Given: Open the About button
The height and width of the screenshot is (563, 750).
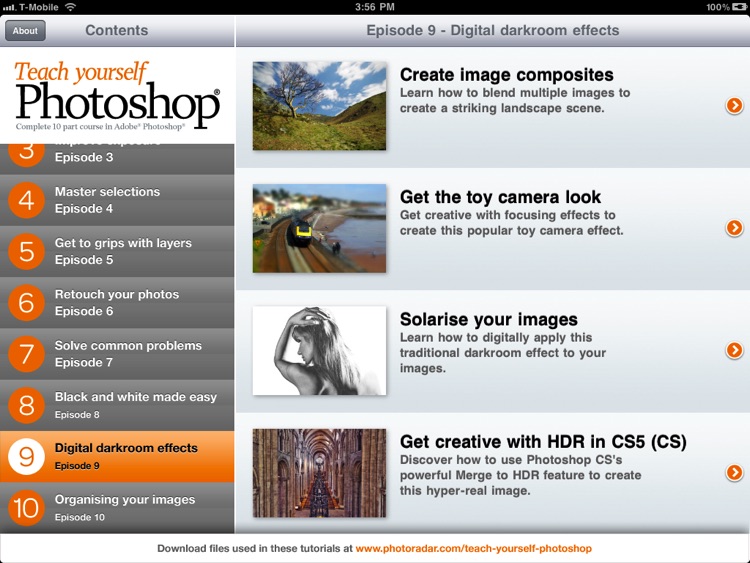Looking at the screenshot, I should click(25, 31).
